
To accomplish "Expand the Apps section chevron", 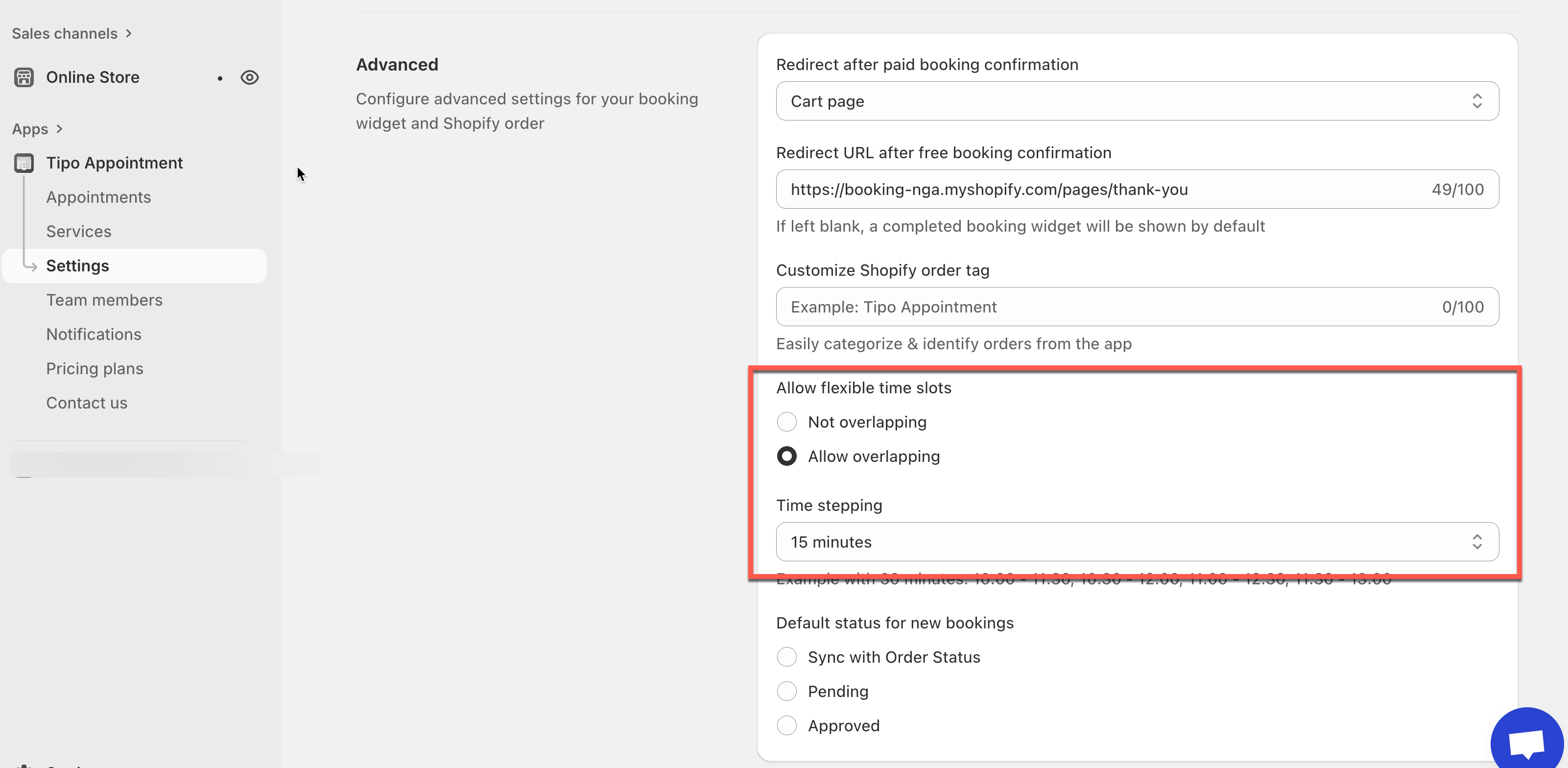I will point(59,128).
